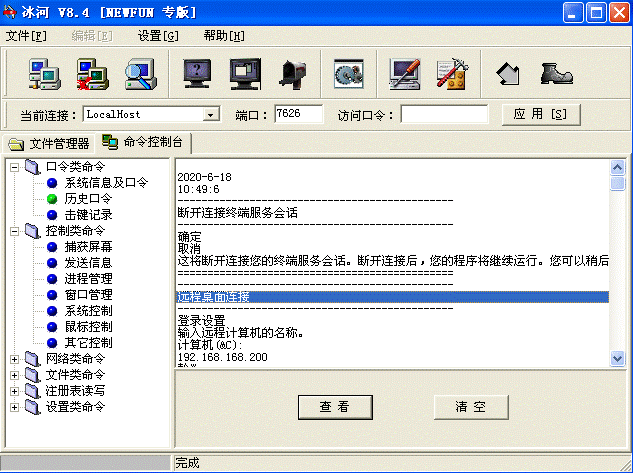The height and width of the screenshot is (473, 633).
Task: Click the 口令类命令 folder label
Action: tap(75, 167)
